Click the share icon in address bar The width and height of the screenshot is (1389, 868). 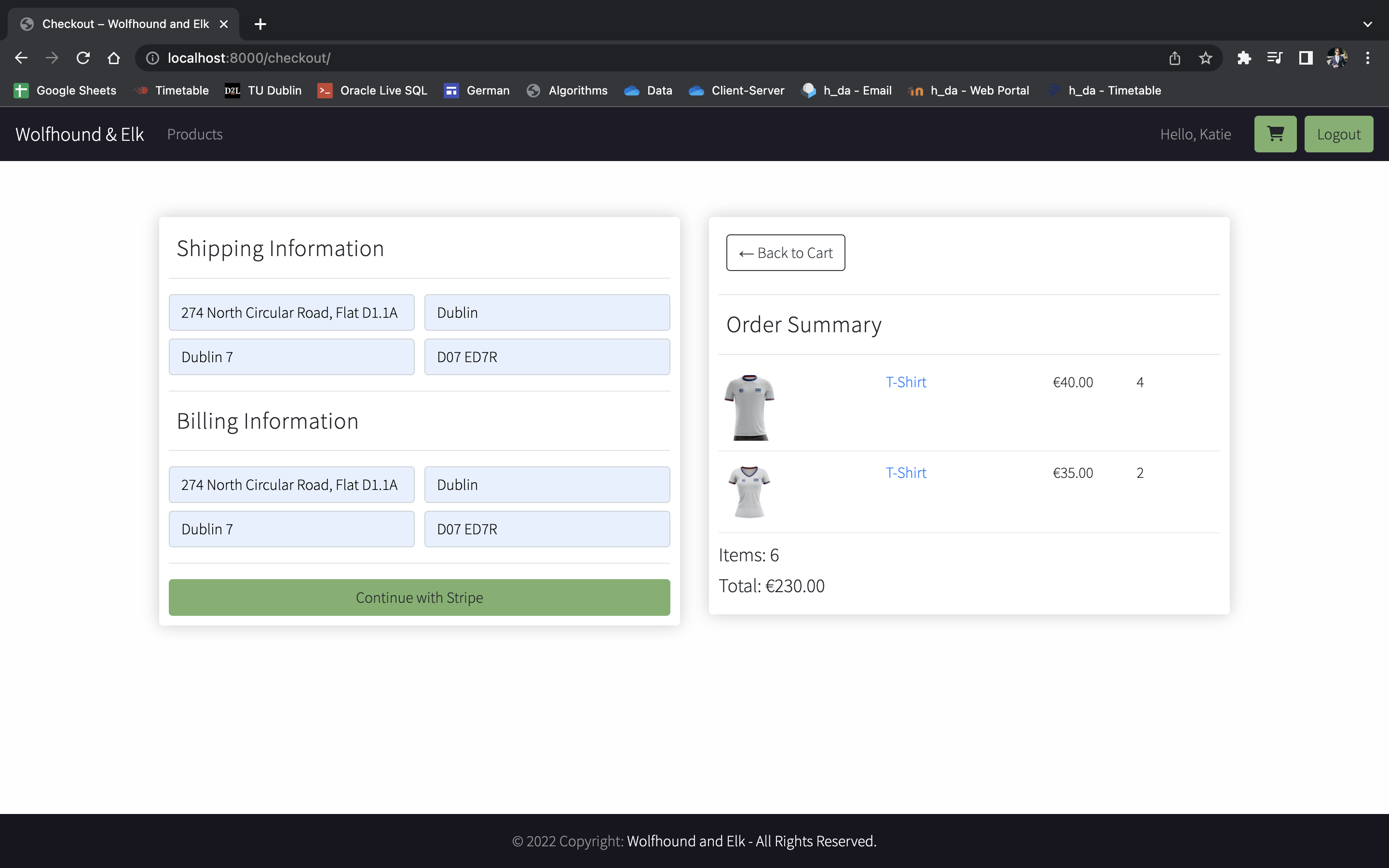[1174, 57]
